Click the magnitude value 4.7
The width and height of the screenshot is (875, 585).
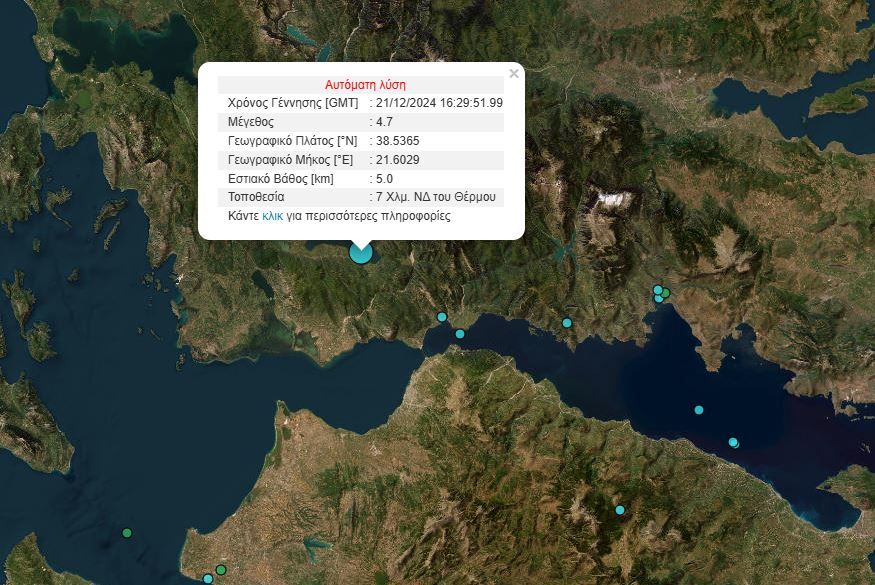tap(384, 122)
